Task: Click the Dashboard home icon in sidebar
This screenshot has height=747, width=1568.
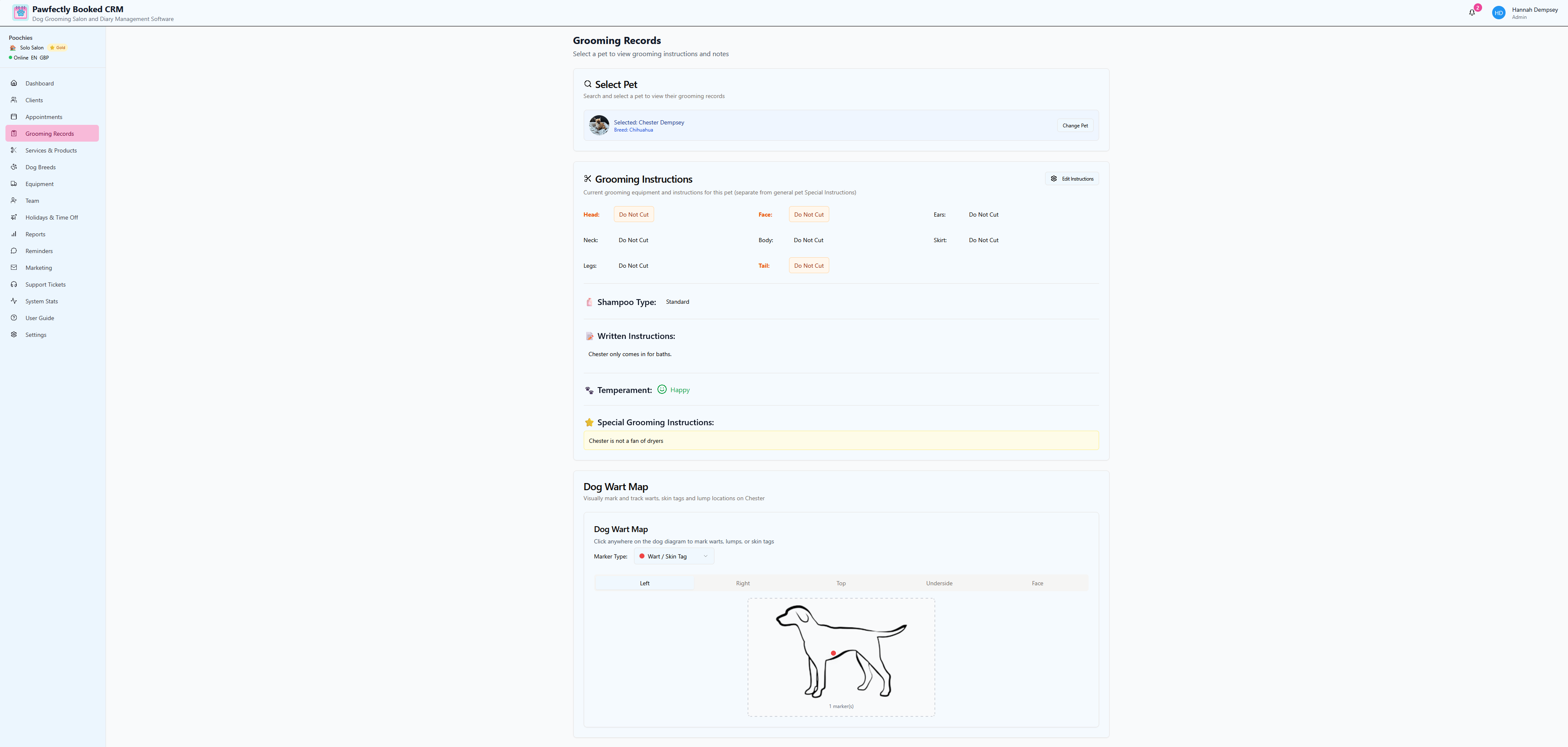Action: 14,83
